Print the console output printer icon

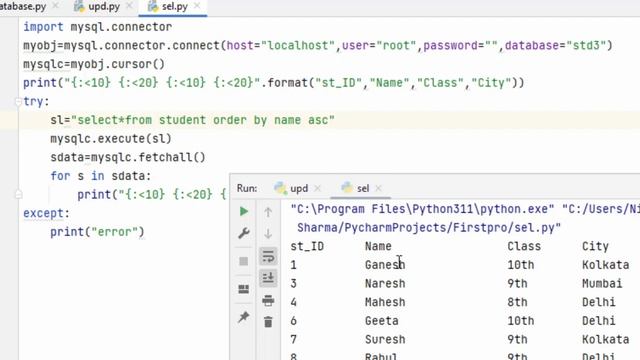tap(268, 301)
